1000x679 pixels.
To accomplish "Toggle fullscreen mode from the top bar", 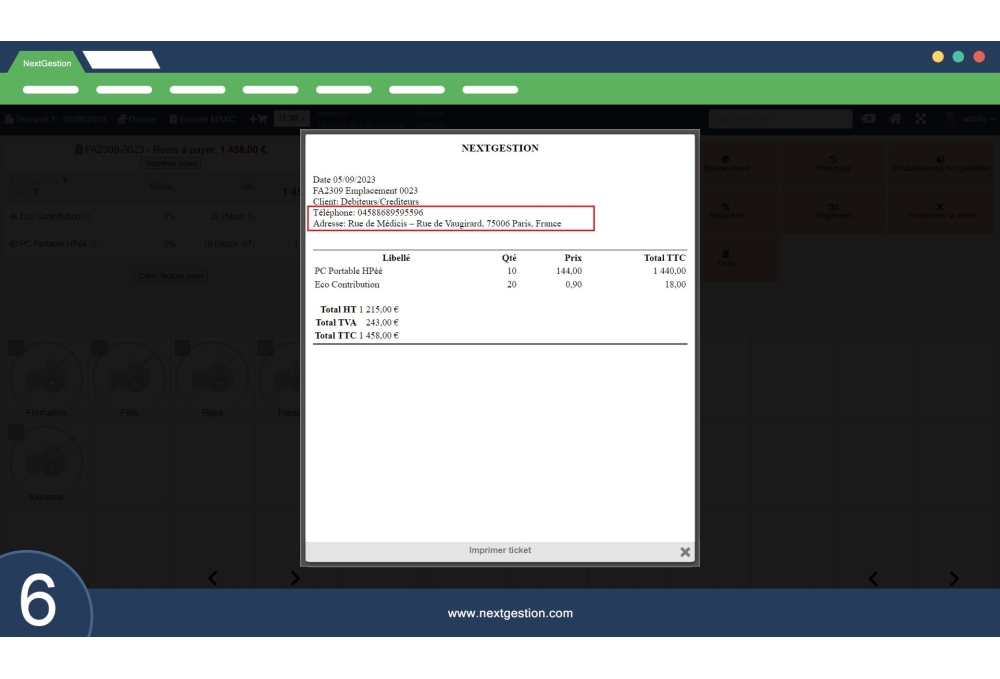I will (921, 118).
